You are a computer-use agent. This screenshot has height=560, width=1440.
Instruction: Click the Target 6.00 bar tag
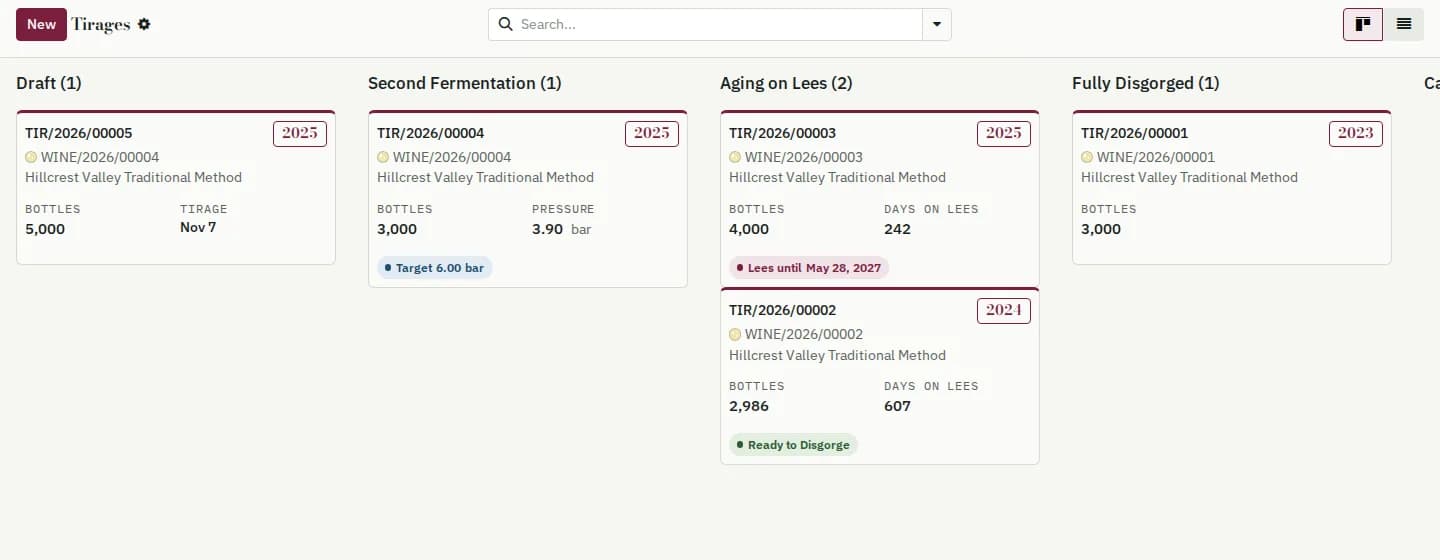tap(435, 268)
